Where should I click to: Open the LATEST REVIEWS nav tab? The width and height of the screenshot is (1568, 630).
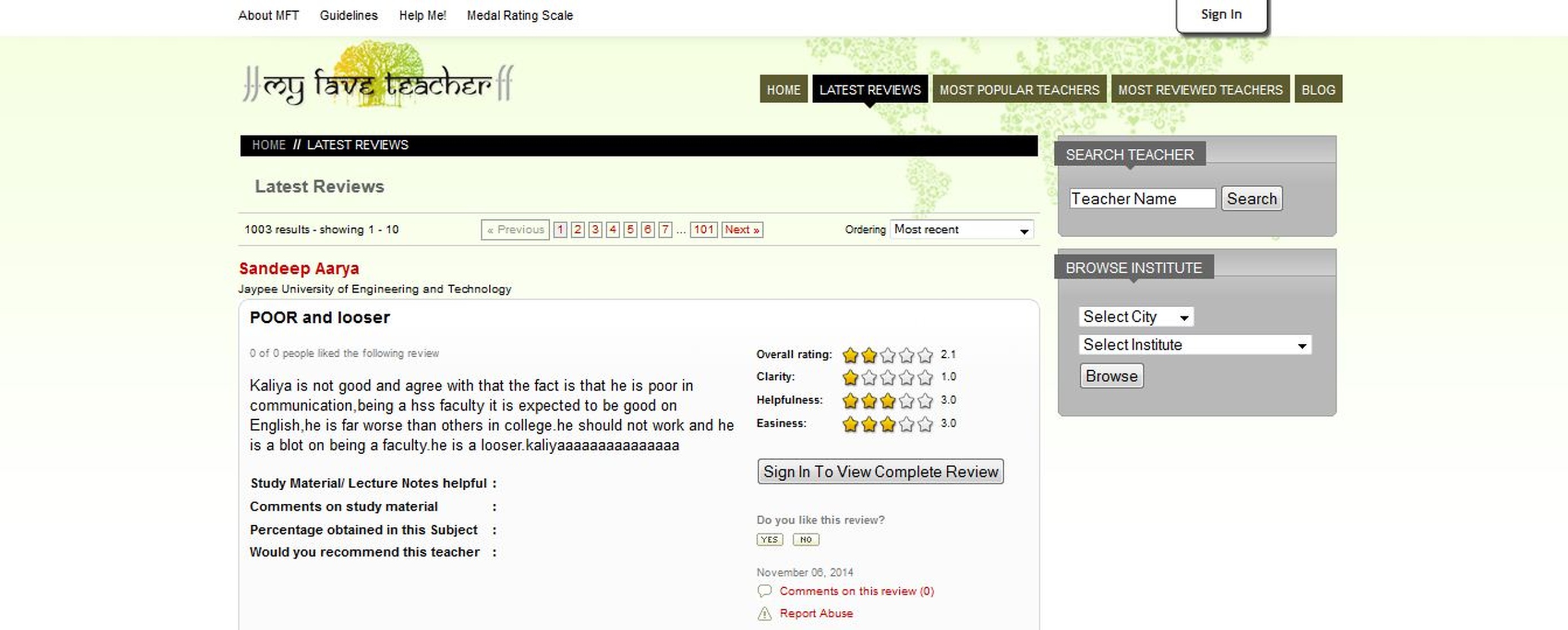point(870,90)
